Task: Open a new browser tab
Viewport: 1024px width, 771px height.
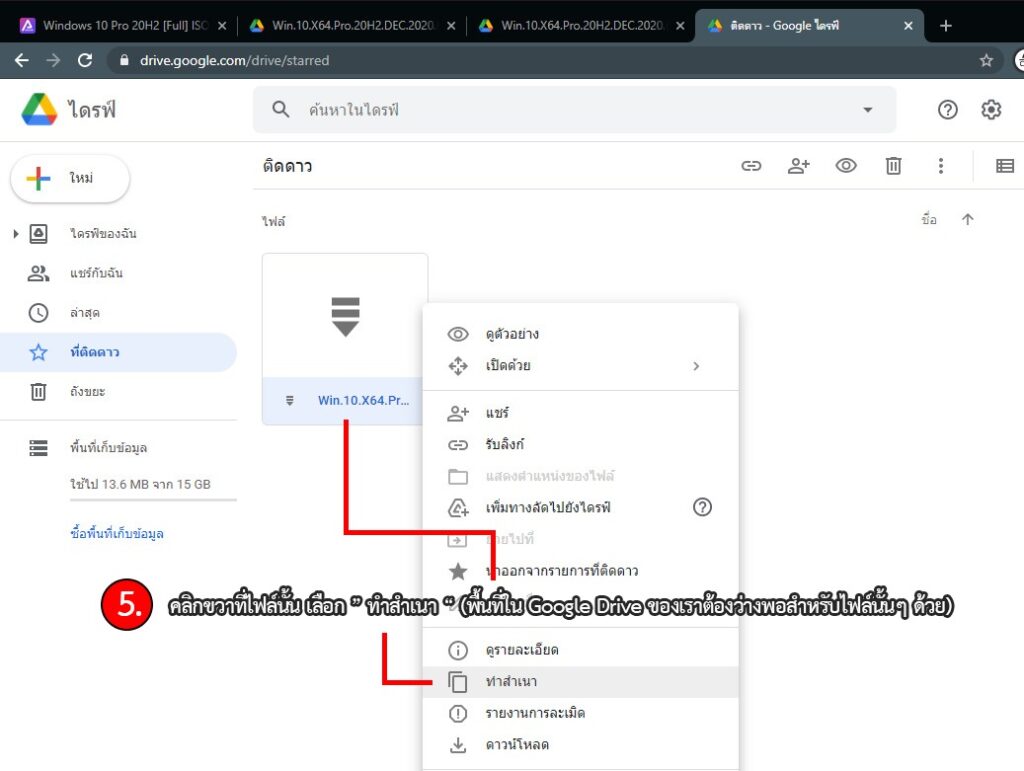Action: [x=946, y=25]
